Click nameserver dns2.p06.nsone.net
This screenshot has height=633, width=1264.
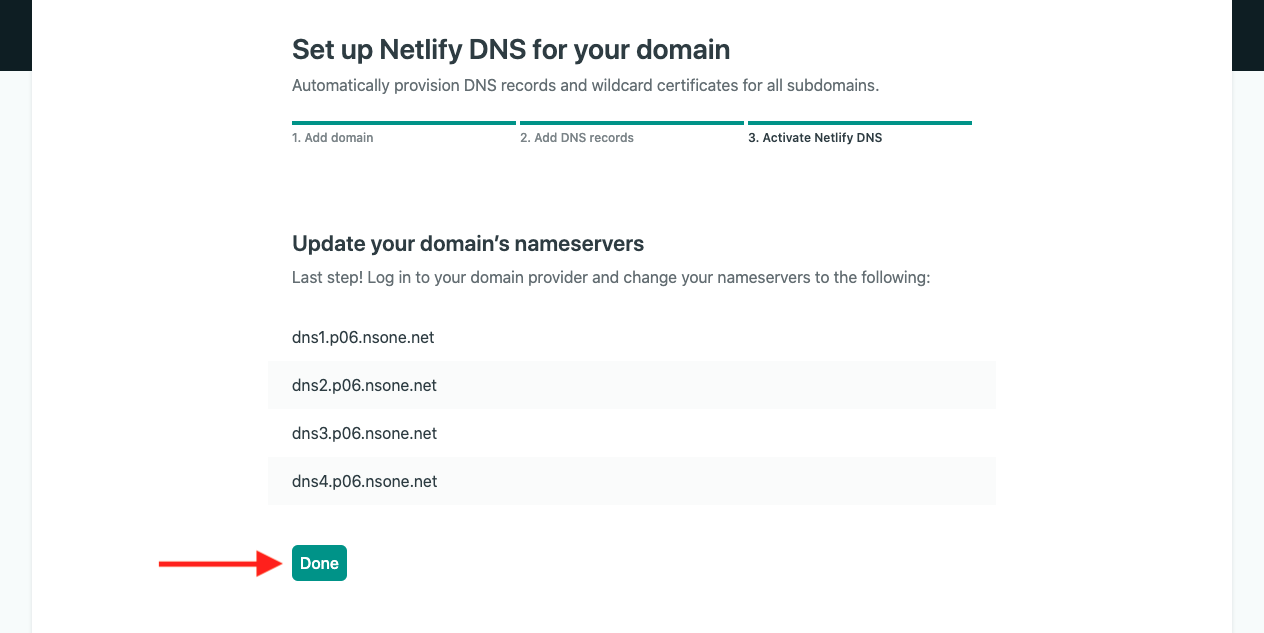tap(632, 385)
